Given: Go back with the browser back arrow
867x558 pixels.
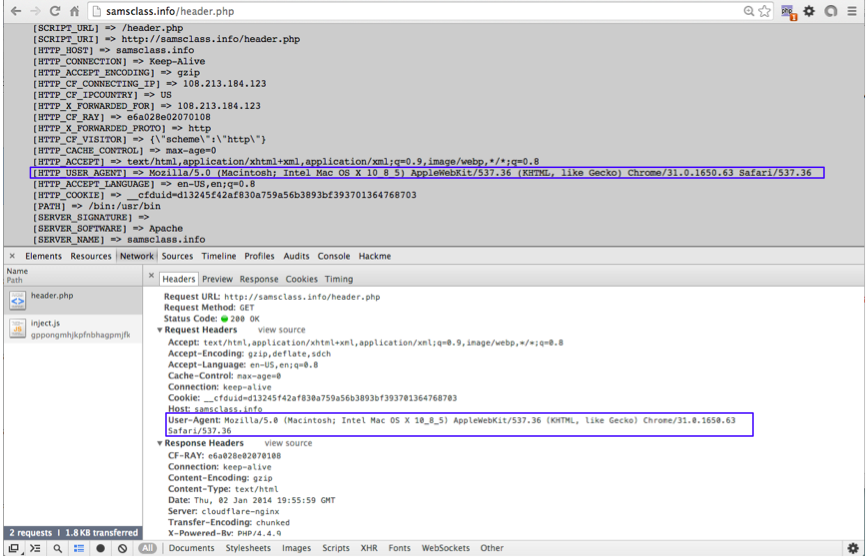Looking at the screenshot, I should (x=16, y=11).
